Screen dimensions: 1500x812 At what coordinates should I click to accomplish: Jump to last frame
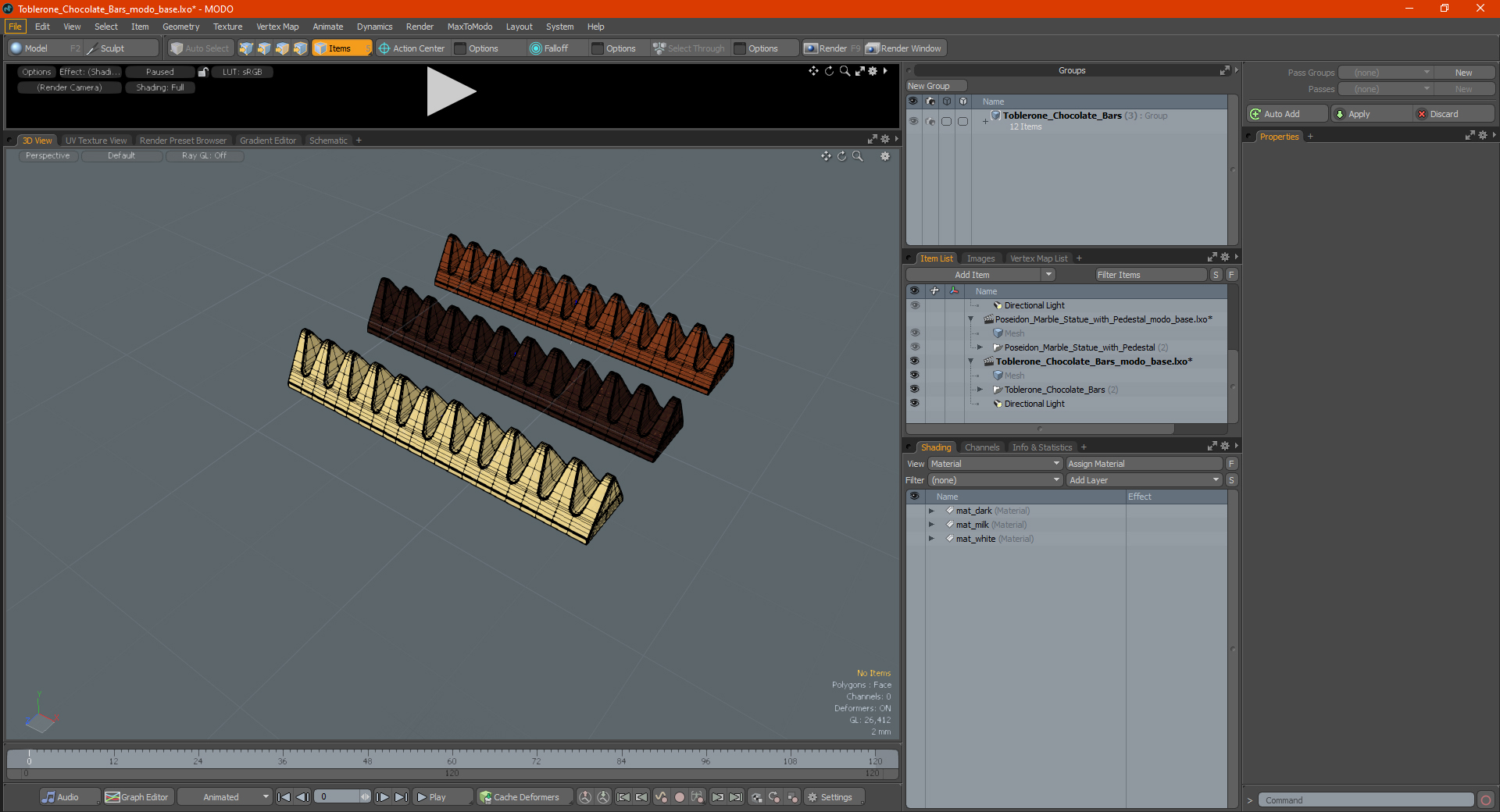pyautogui.click(x=401, y=797)
